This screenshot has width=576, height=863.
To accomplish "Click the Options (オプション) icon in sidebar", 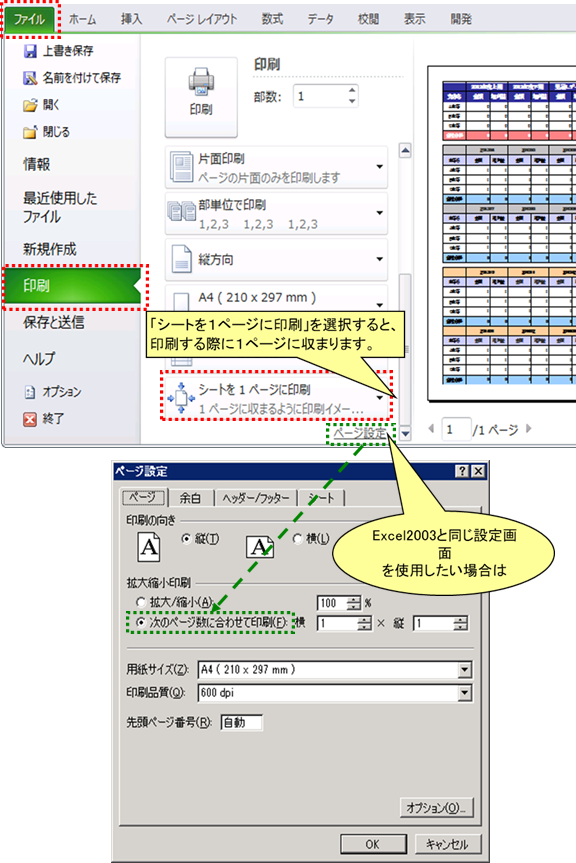I will click(x=30, y=392).
